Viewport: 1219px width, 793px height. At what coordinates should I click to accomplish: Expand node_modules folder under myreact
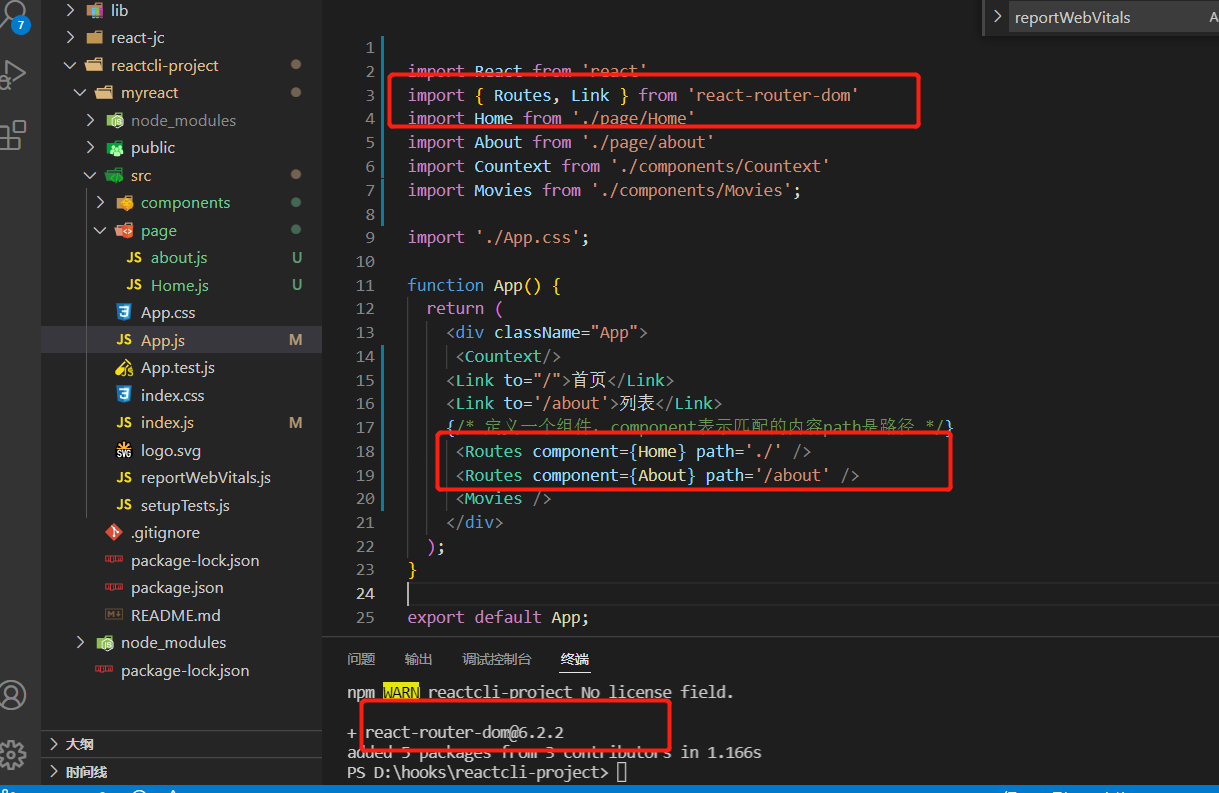pyautogui.click(x=90, y=120)
